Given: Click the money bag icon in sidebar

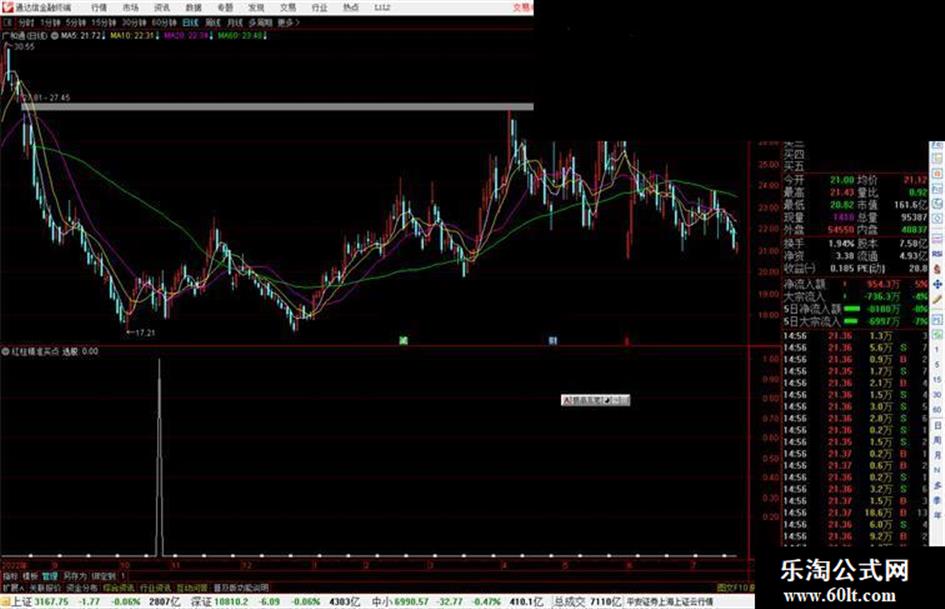Looking at the screenshot, I should point(937,268).
